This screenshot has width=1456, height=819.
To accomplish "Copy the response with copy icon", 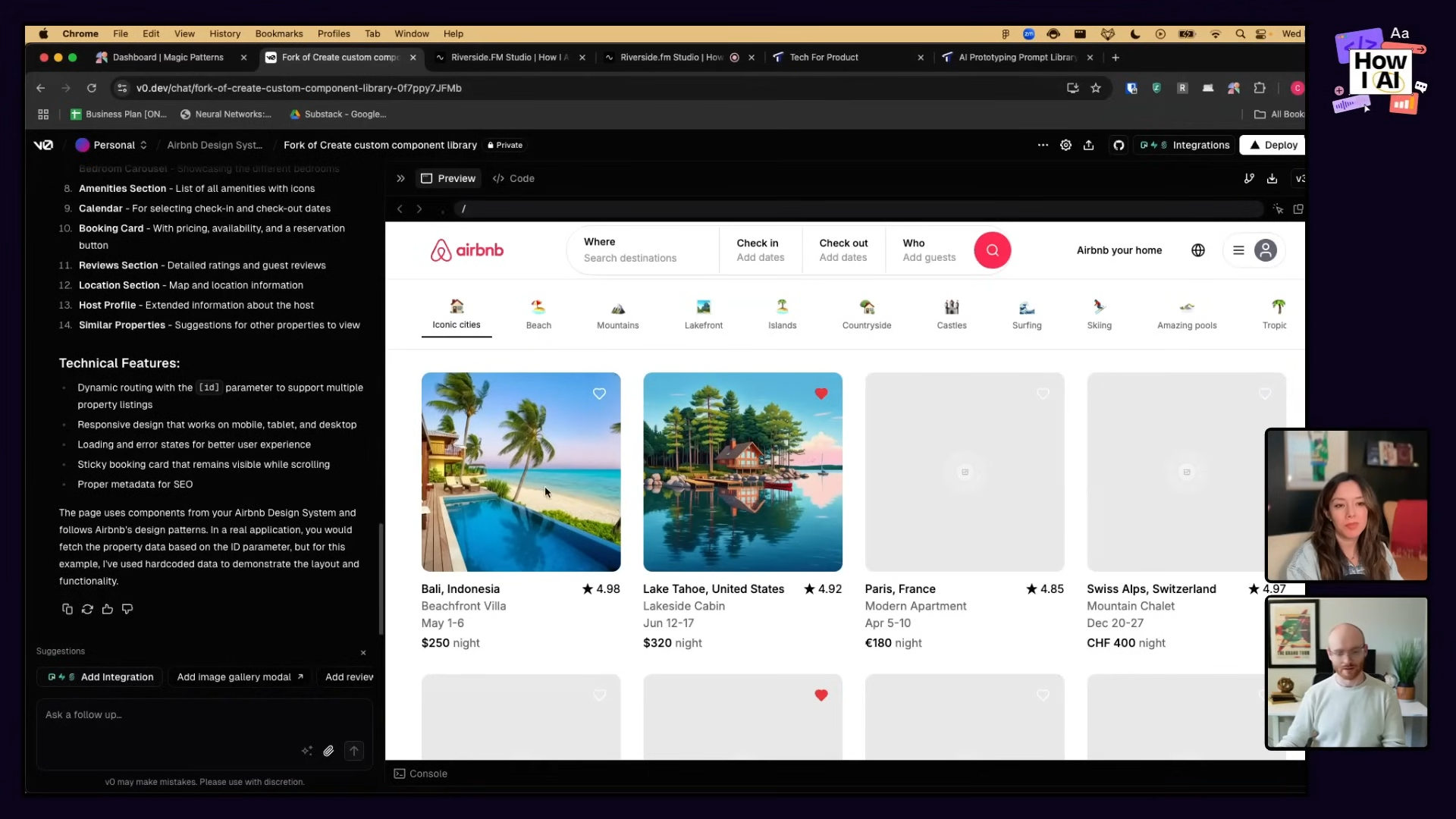I will coord(67,609).
